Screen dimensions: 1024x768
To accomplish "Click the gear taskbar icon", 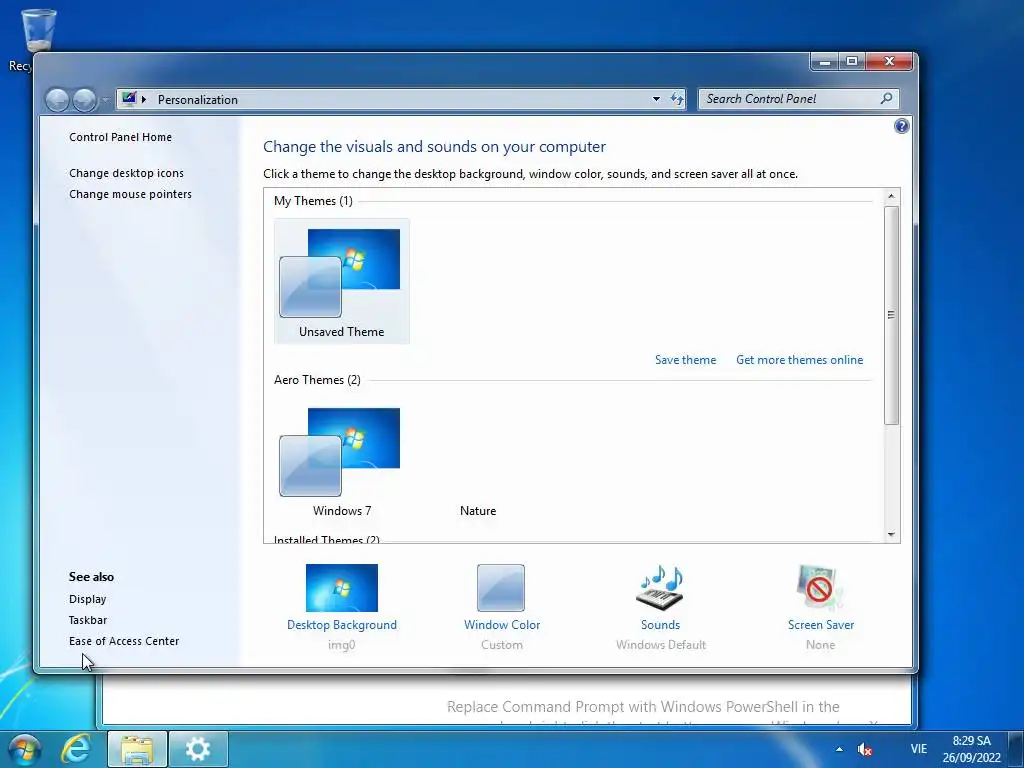I will (199, 749).
